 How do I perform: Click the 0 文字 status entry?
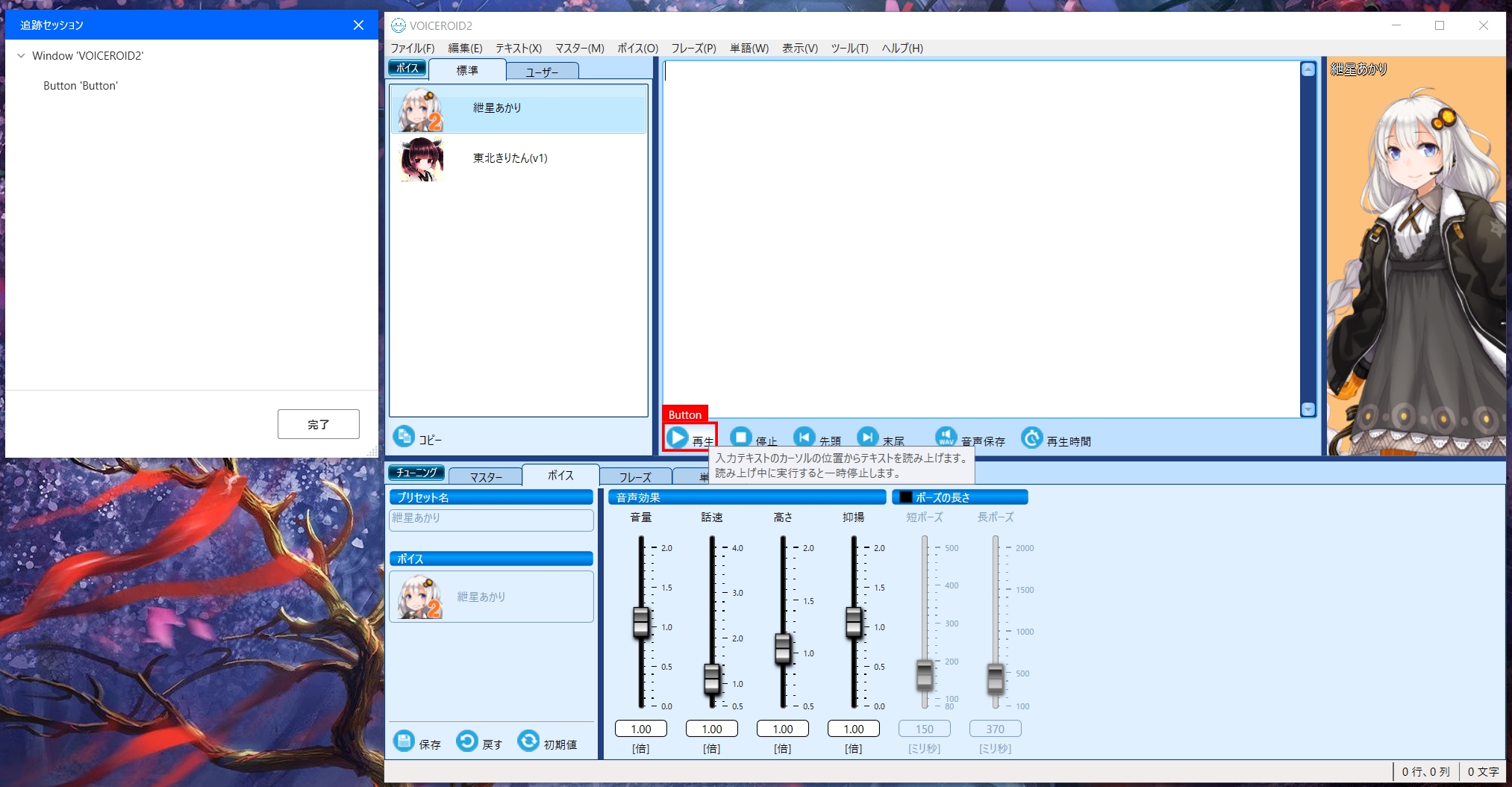point(1483,771)
